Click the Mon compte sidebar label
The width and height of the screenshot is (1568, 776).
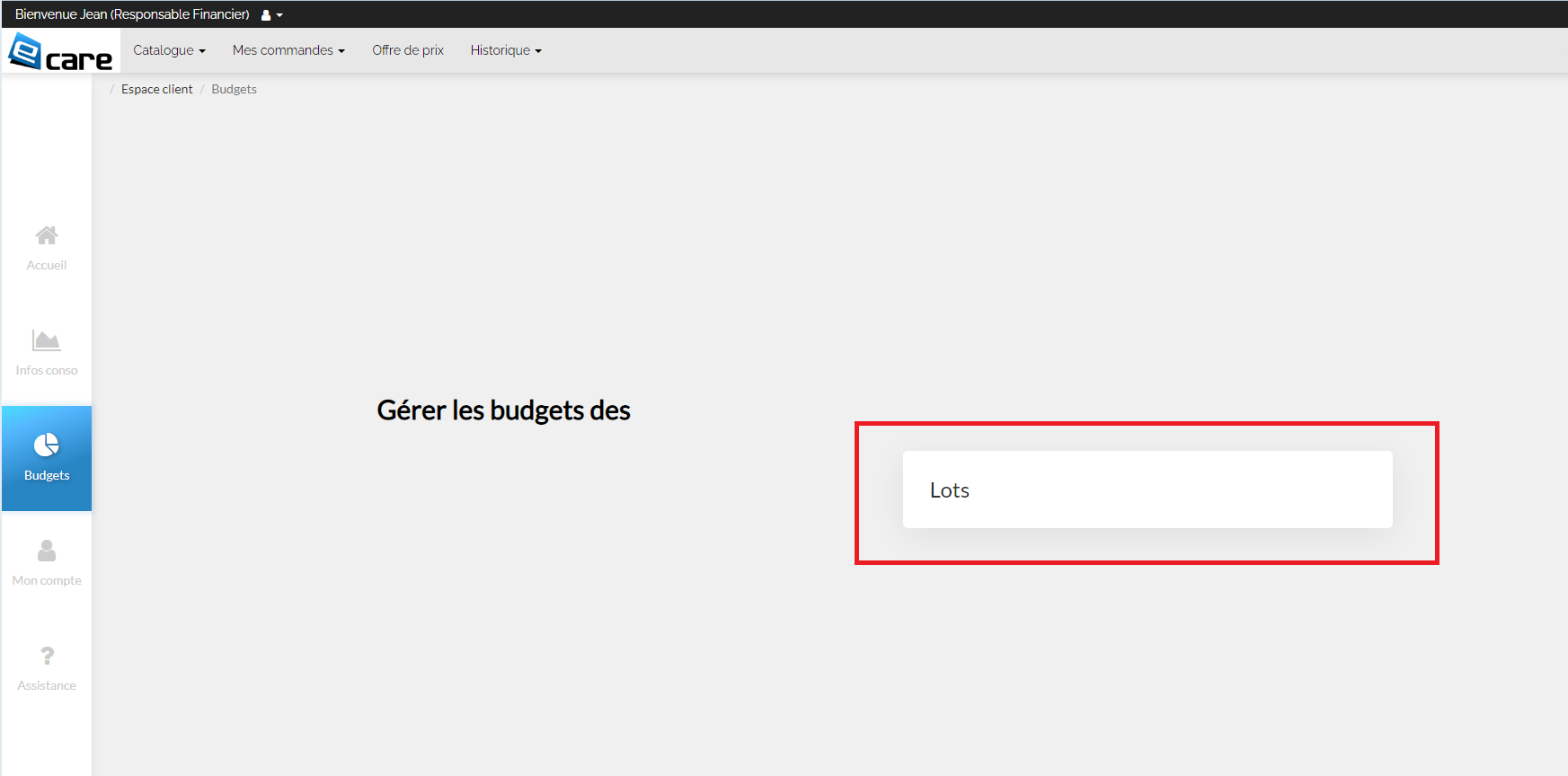tap(47, 580)
